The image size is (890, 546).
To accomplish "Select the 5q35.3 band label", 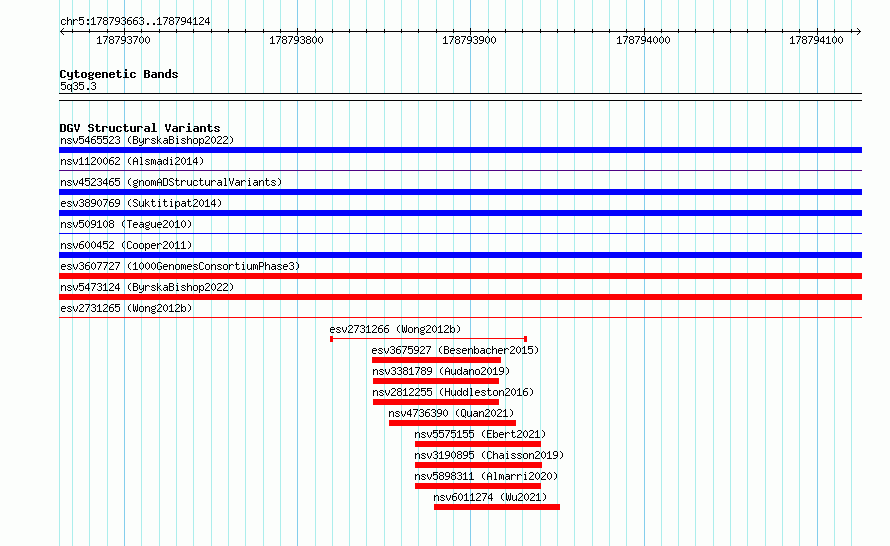I will [x=78, y=86].
